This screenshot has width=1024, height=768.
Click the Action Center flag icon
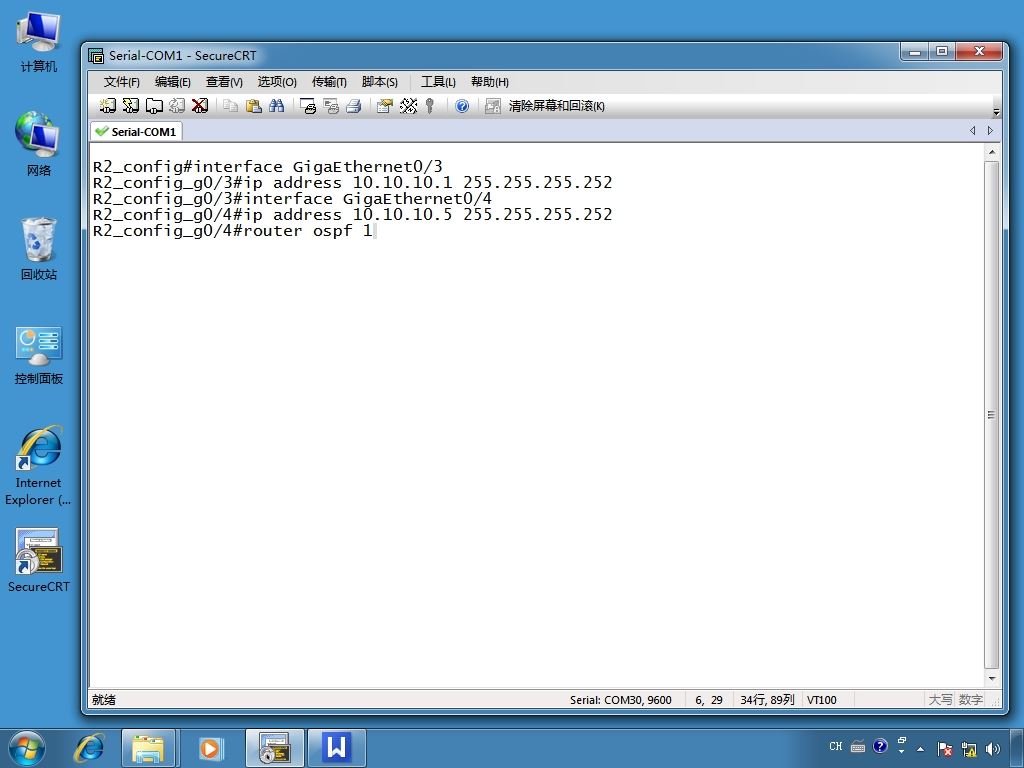pos(944,749)
